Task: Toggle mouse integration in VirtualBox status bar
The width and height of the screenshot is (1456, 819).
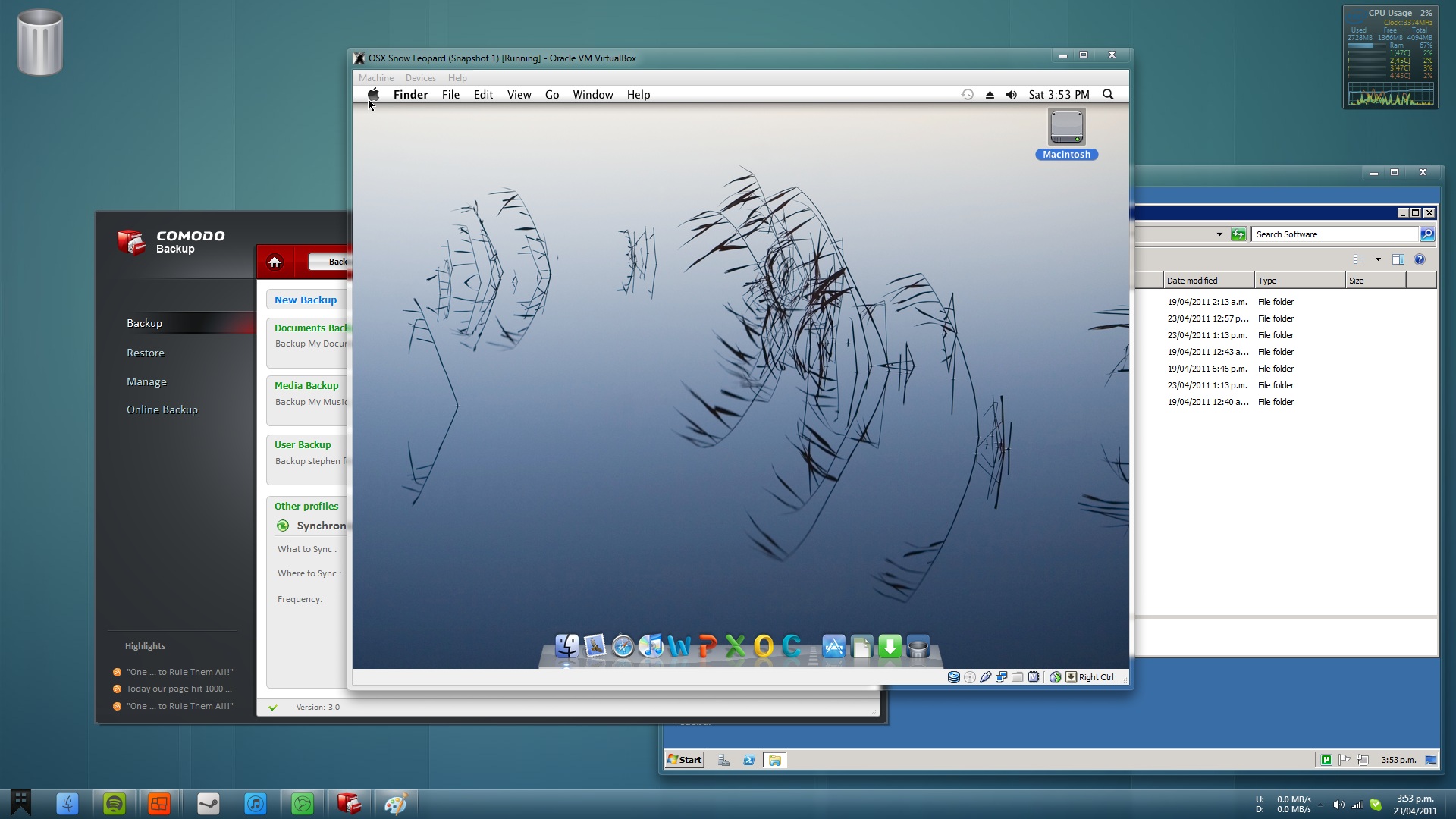Action: 1055,677
